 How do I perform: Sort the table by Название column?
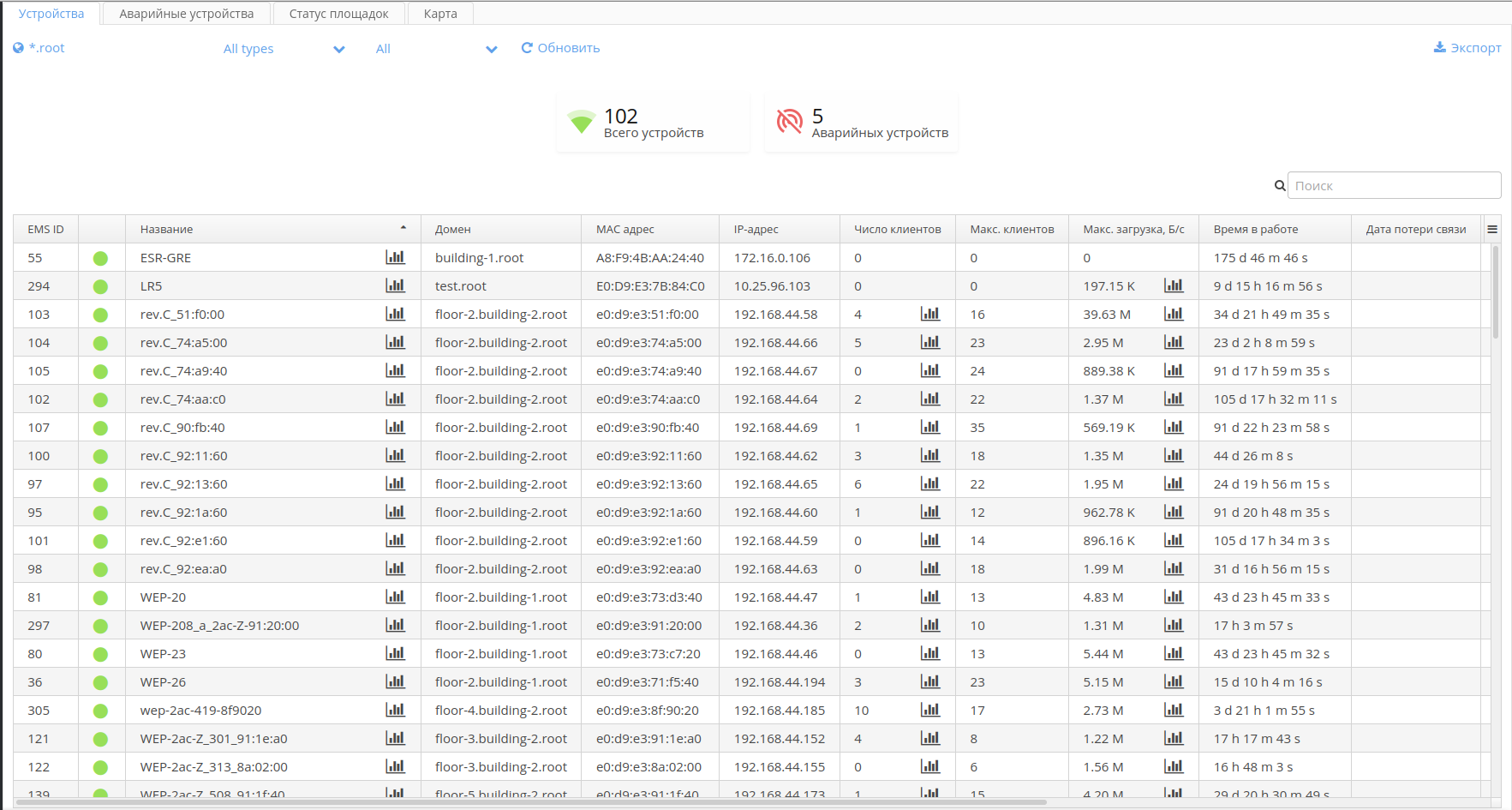(x=273, y=229)
